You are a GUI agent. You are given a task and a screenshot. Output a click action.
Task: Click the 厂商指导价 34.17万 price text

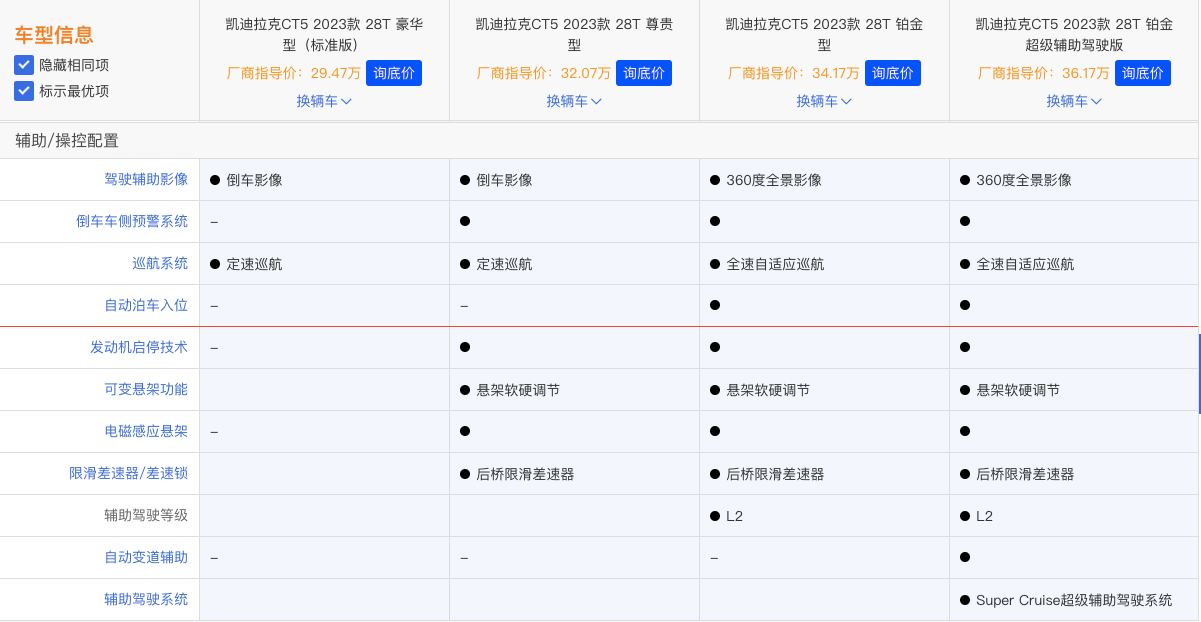coord(794,73)
